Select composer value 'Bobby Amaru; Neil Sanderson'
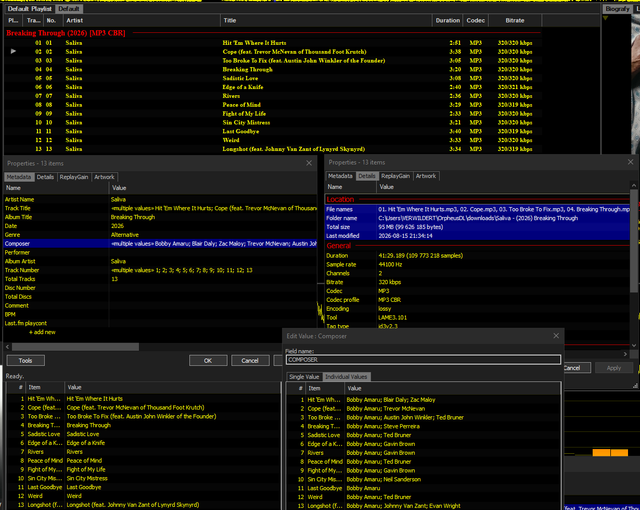The image size is (640, 510). pos(384,479)
